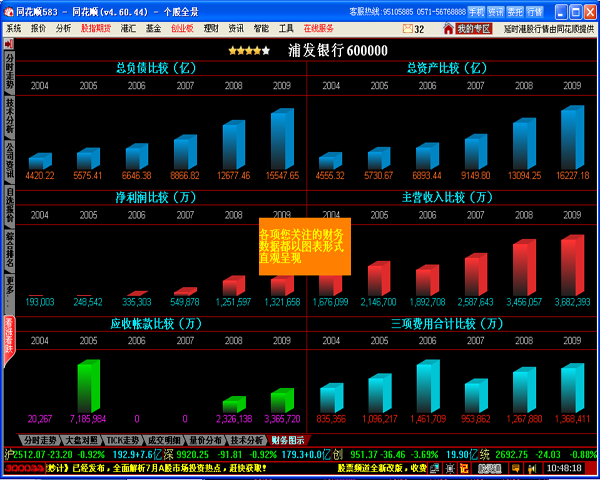Click the 同花顺 app icon in the title bar

8,12
